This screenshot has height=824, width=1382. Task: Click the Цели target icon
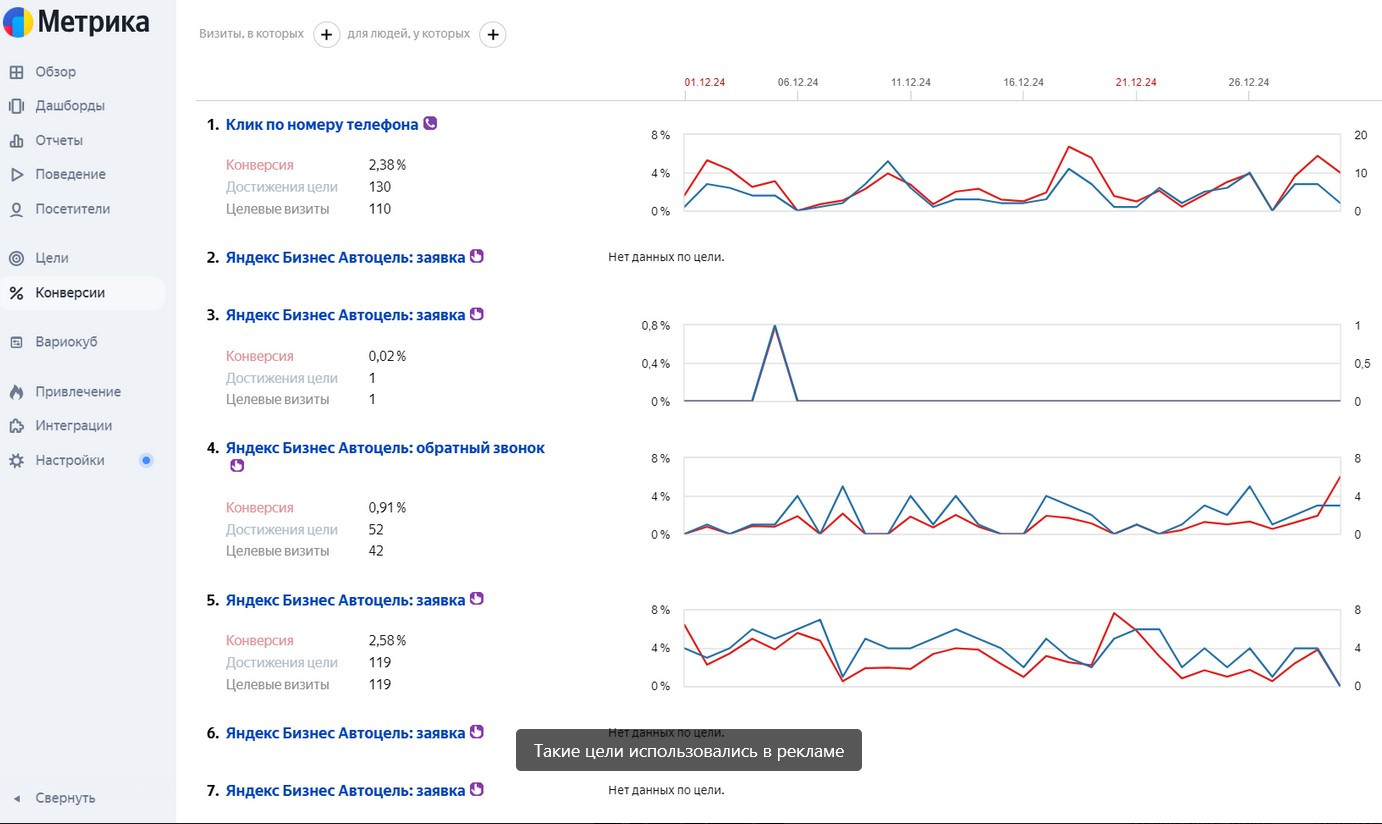tap(16, 258)
